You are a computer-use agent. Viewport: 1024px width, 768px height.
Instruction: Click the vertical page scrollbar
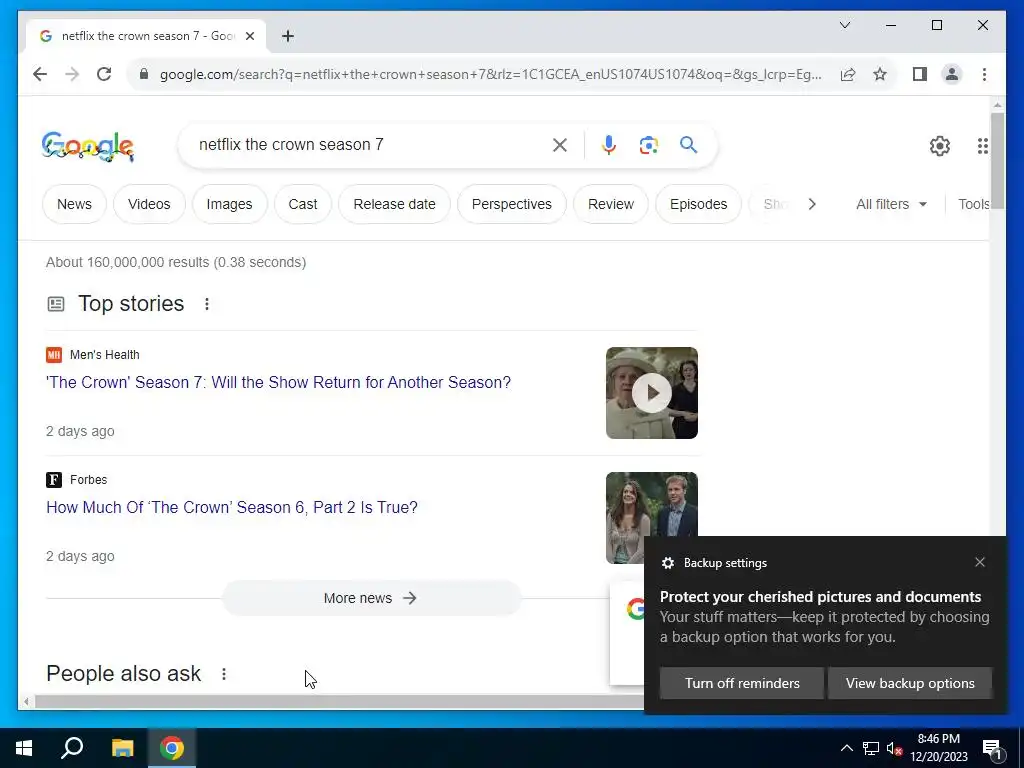point(997,161)
